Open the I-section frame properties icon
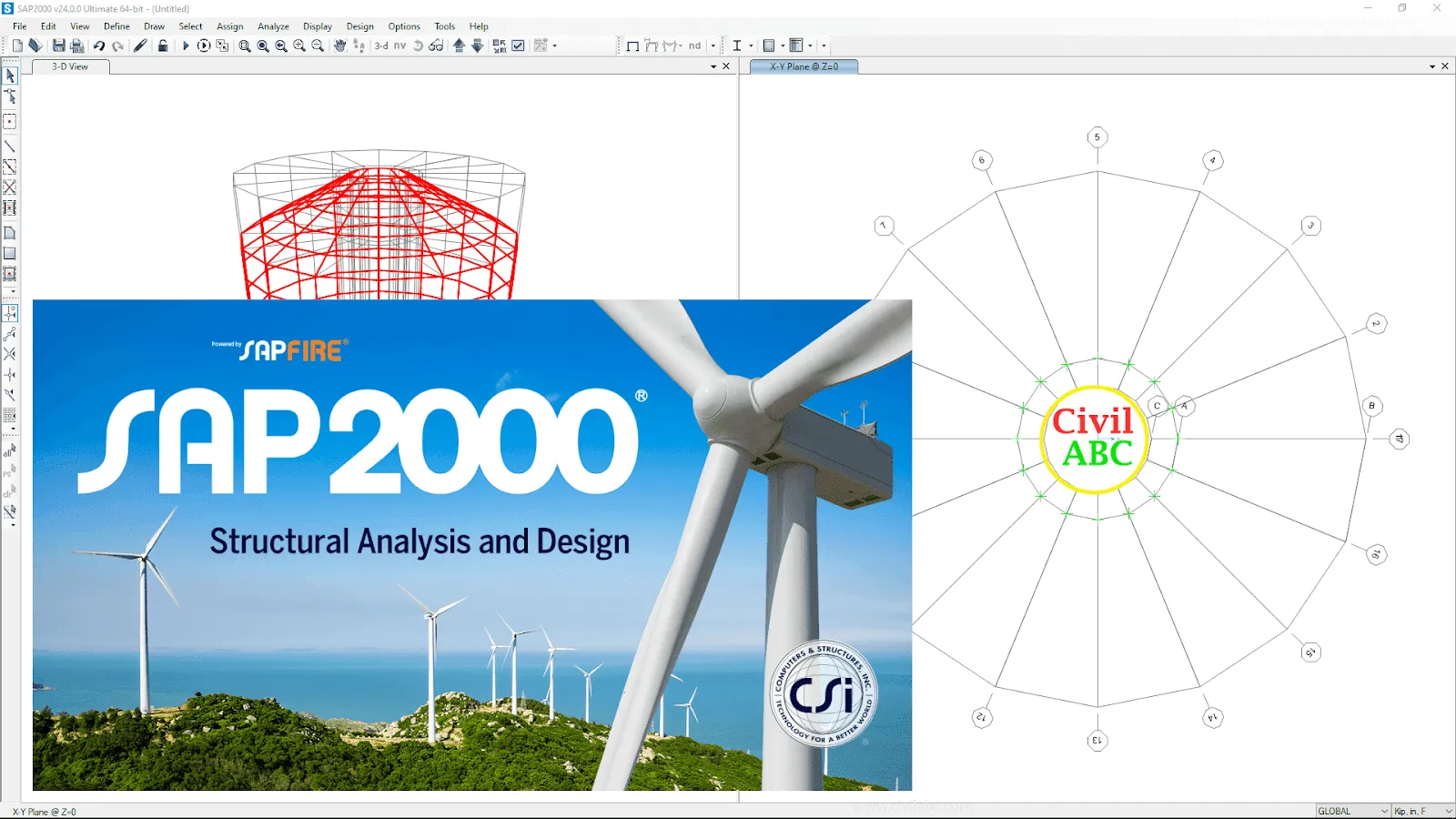1456x819 pixels. click(x=737, y=45)
